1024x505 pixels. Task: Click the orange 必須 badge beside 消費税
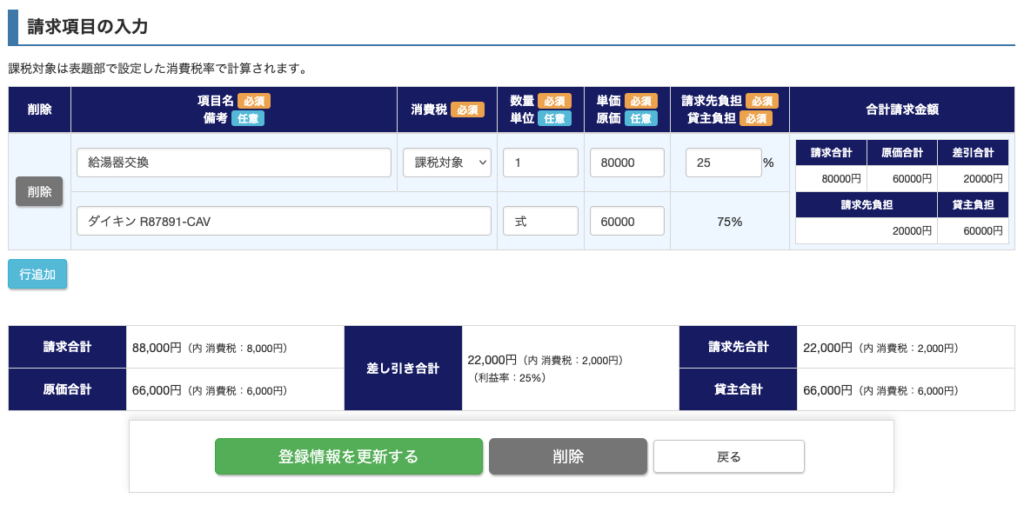coord(467,110)
